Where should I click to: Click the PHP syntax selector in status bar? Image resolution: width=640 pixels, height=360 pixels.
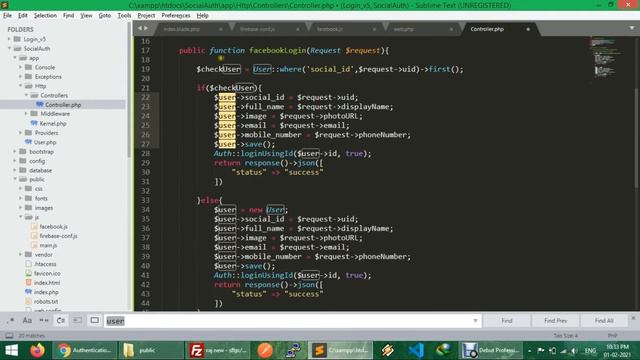click(612, 336)
